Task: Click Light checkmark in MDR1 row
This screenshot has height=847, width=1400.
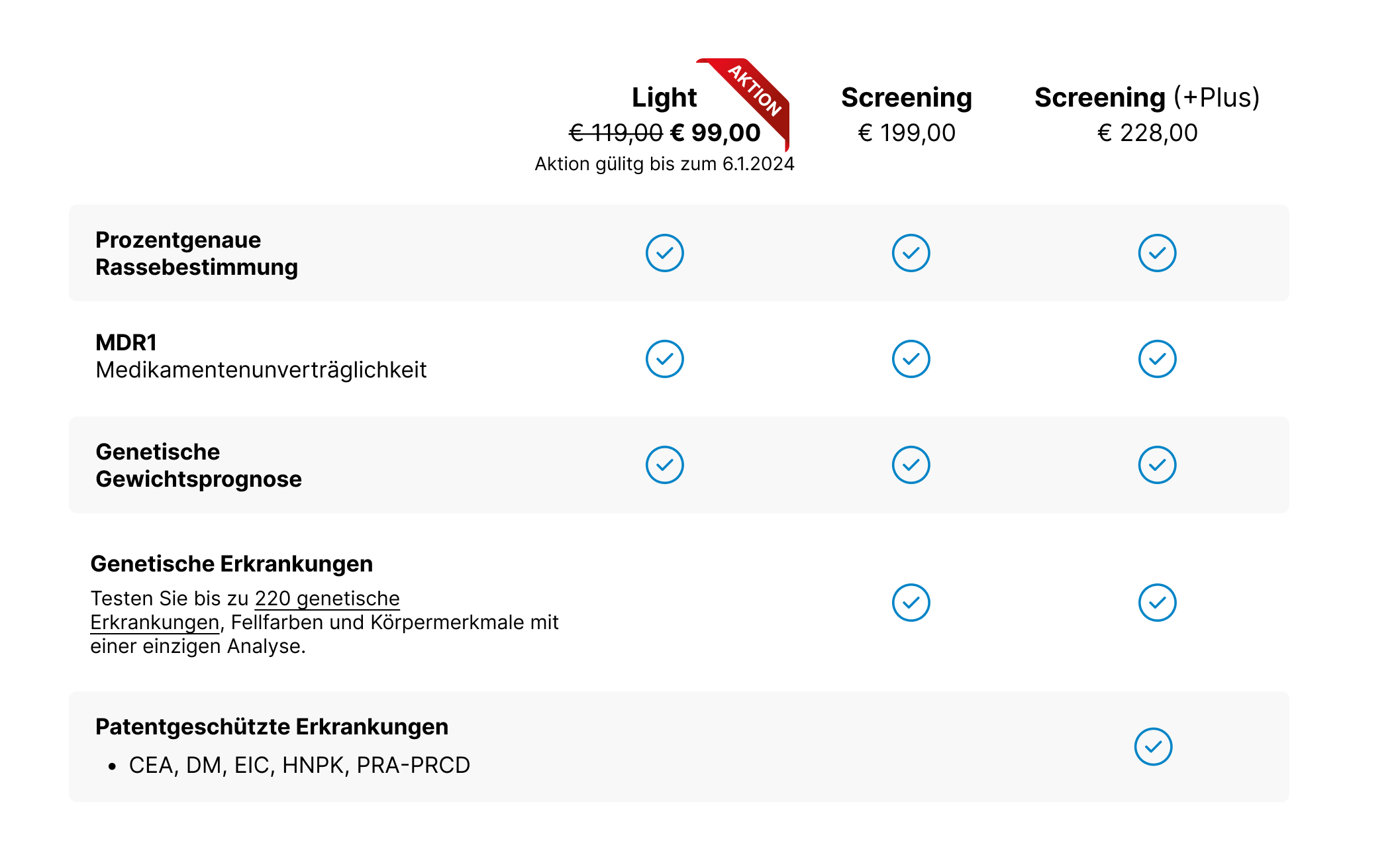Action: tap(664, 359)
